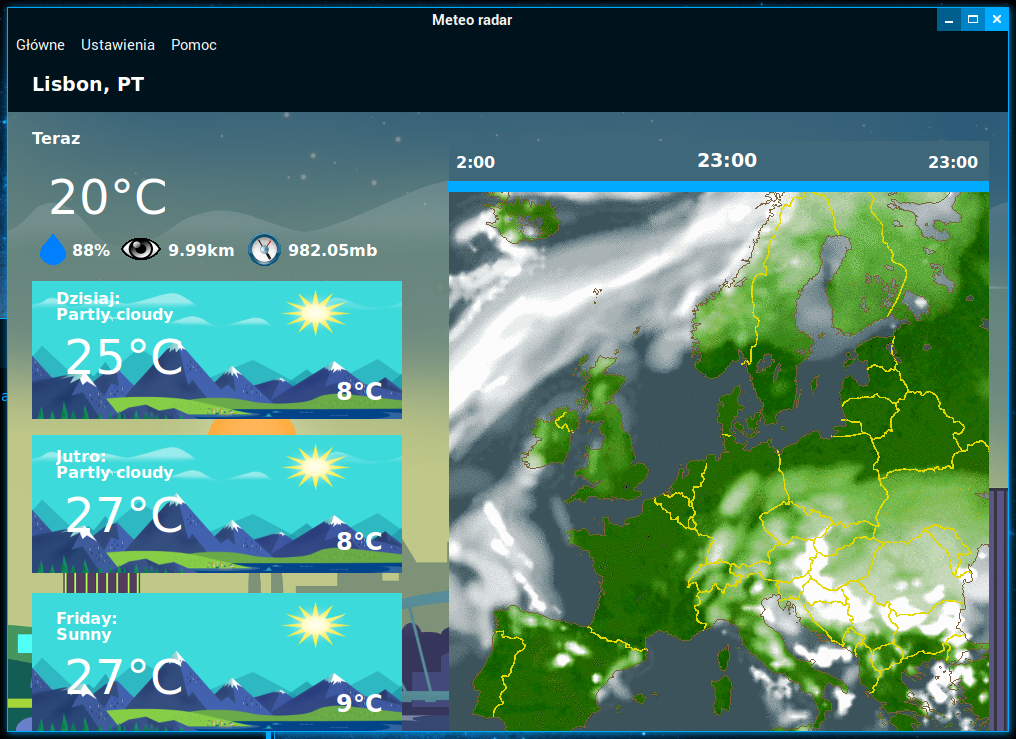Screen dimensions: 1016x739
Task: Click the eye visibility icon
Action: click(x=141, y=249)
